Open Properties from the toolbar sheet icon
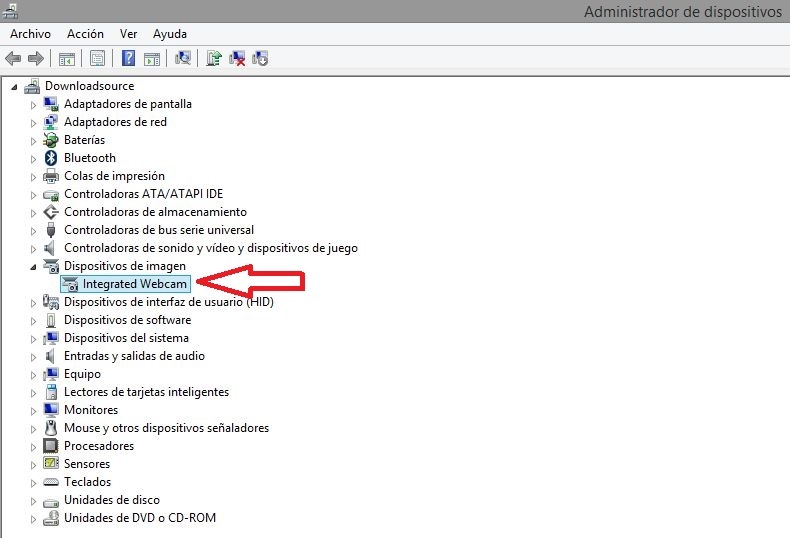Image resolution: width=790 pixels, height=538 pixels. (97, 58)
